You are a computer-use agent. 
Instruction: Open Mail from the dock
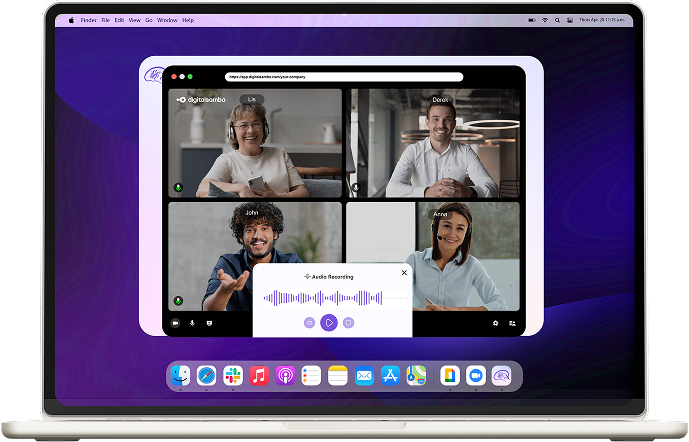point(364,376)
